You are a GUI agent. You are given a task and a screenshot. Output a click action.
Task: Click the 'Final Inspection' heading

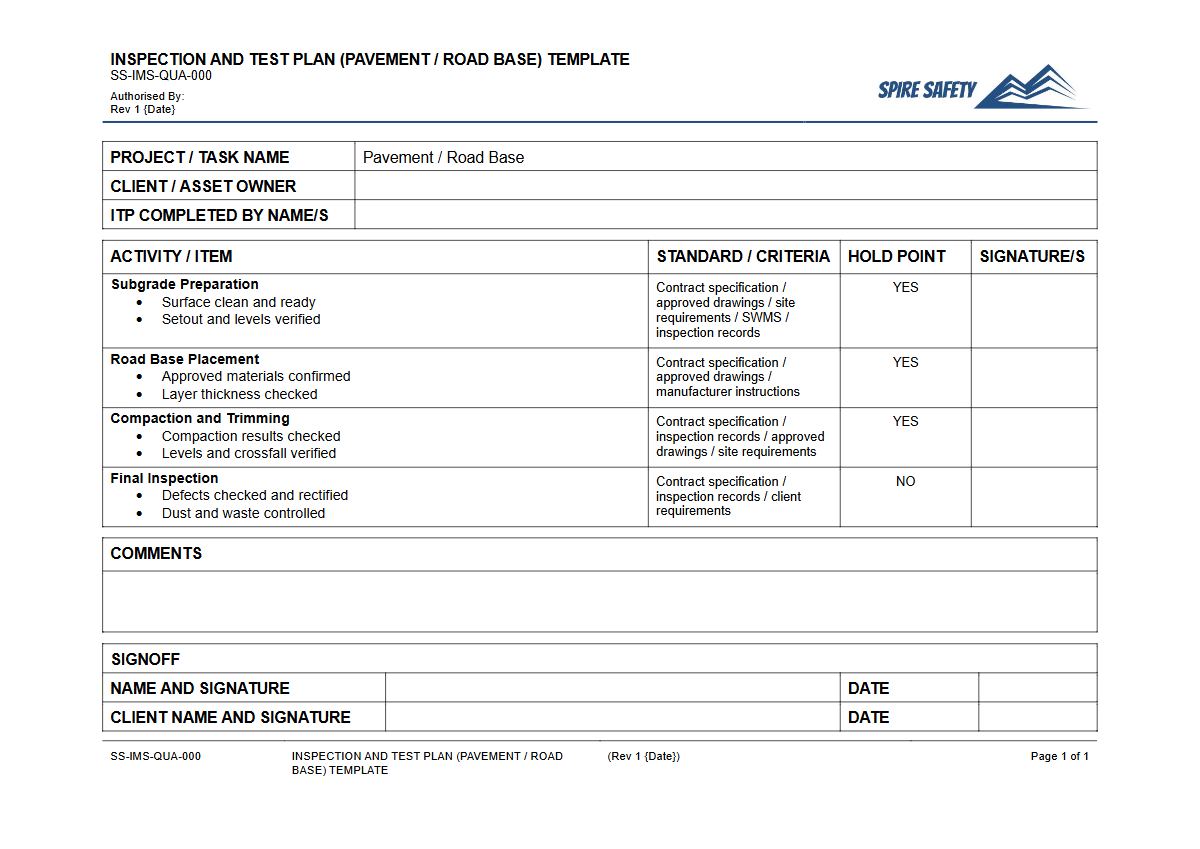tap(164, 478)
